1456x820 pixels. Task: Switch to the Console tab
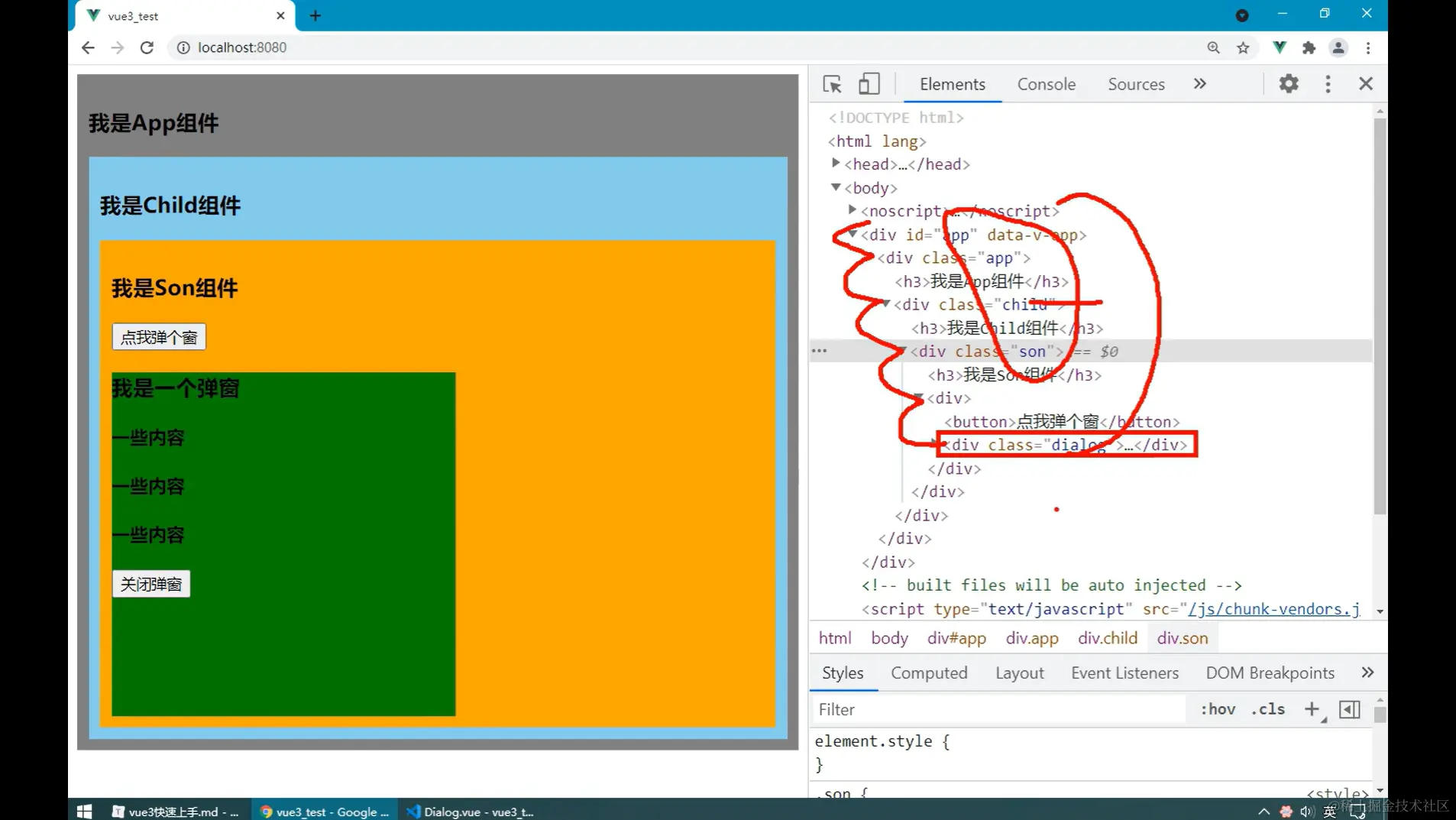(x=1046, y=84)
